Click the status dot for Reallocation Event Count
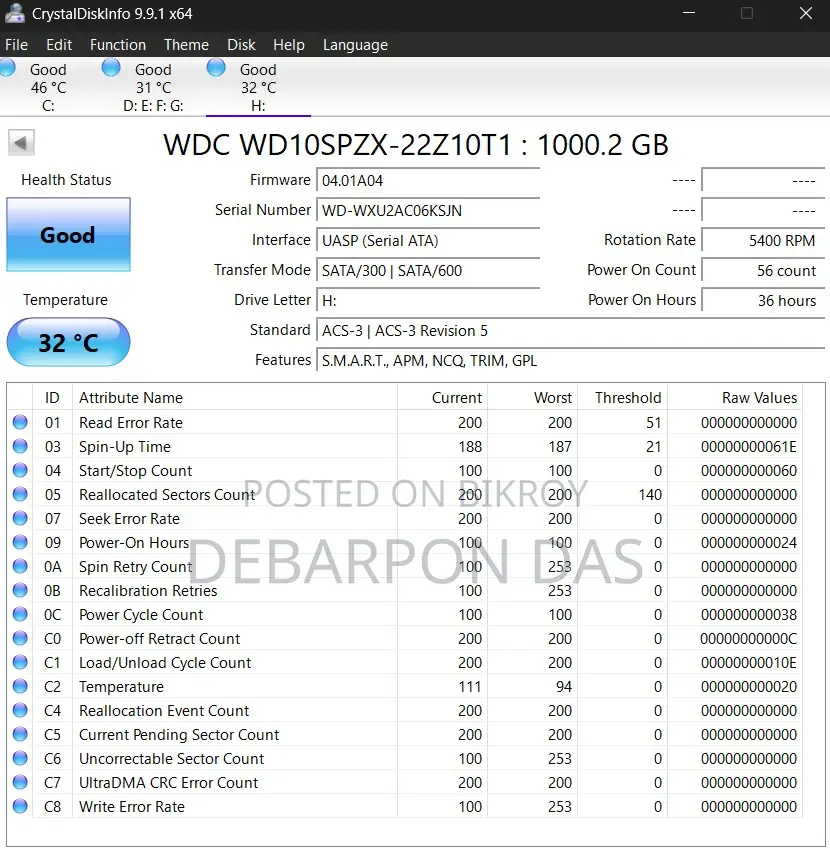 pyautogui.click(x=20, y=710)
